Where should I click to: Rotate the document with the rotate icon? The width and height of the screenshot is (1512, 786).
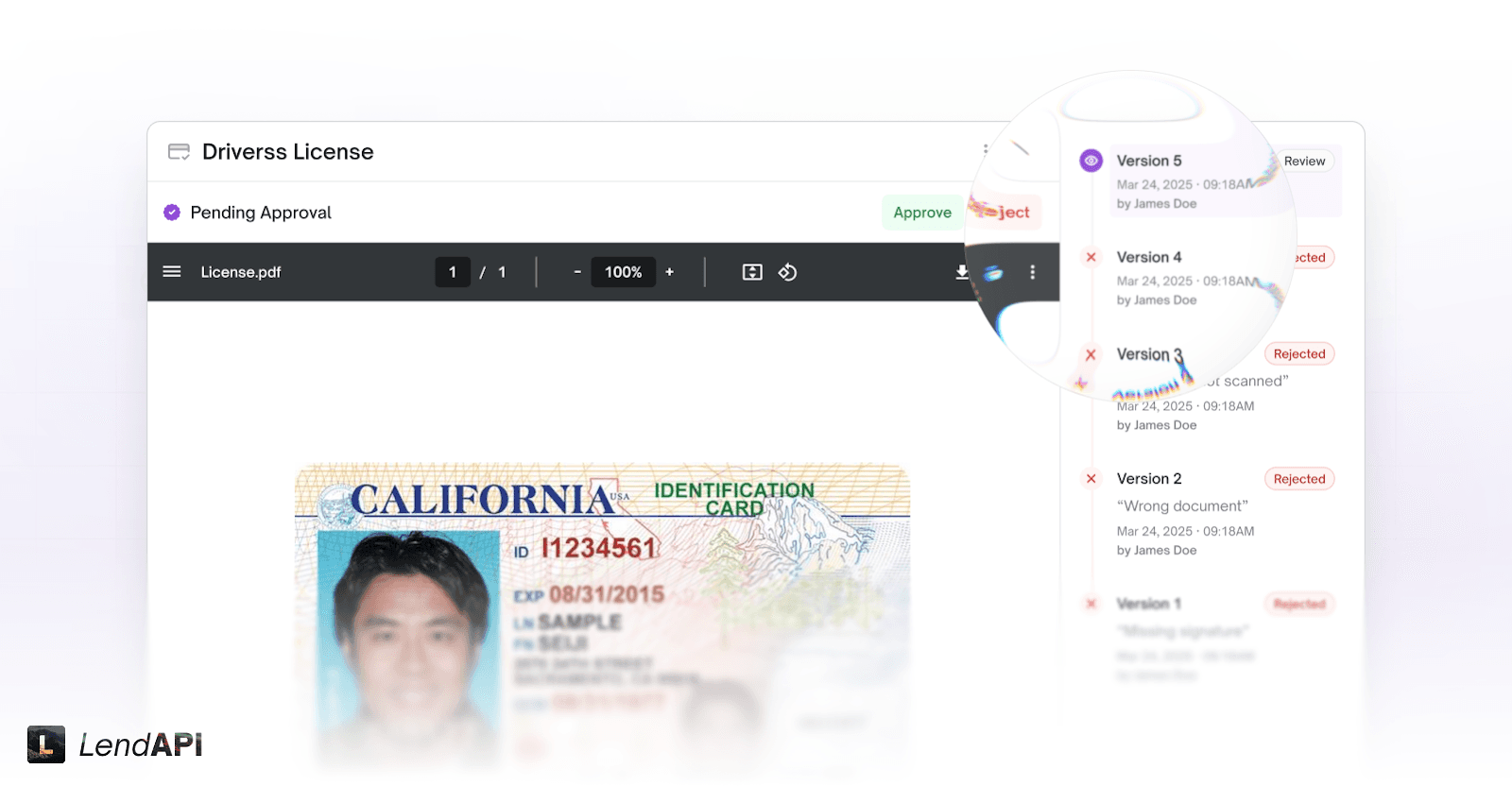pyautogui.click(x=787, y=272)
